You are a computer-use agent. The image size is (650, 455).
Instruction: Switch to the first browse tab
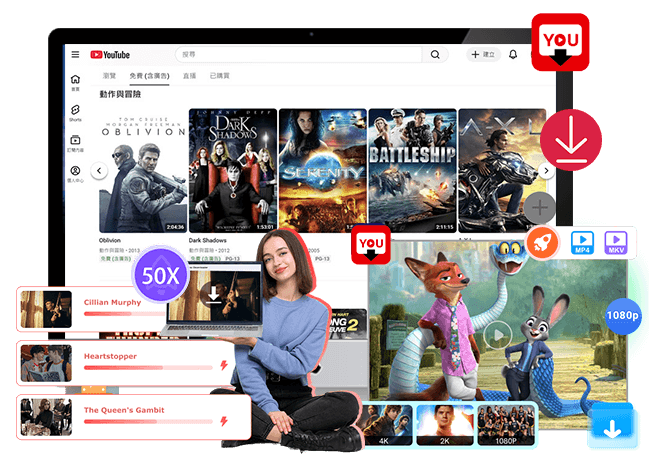(109, 76)
